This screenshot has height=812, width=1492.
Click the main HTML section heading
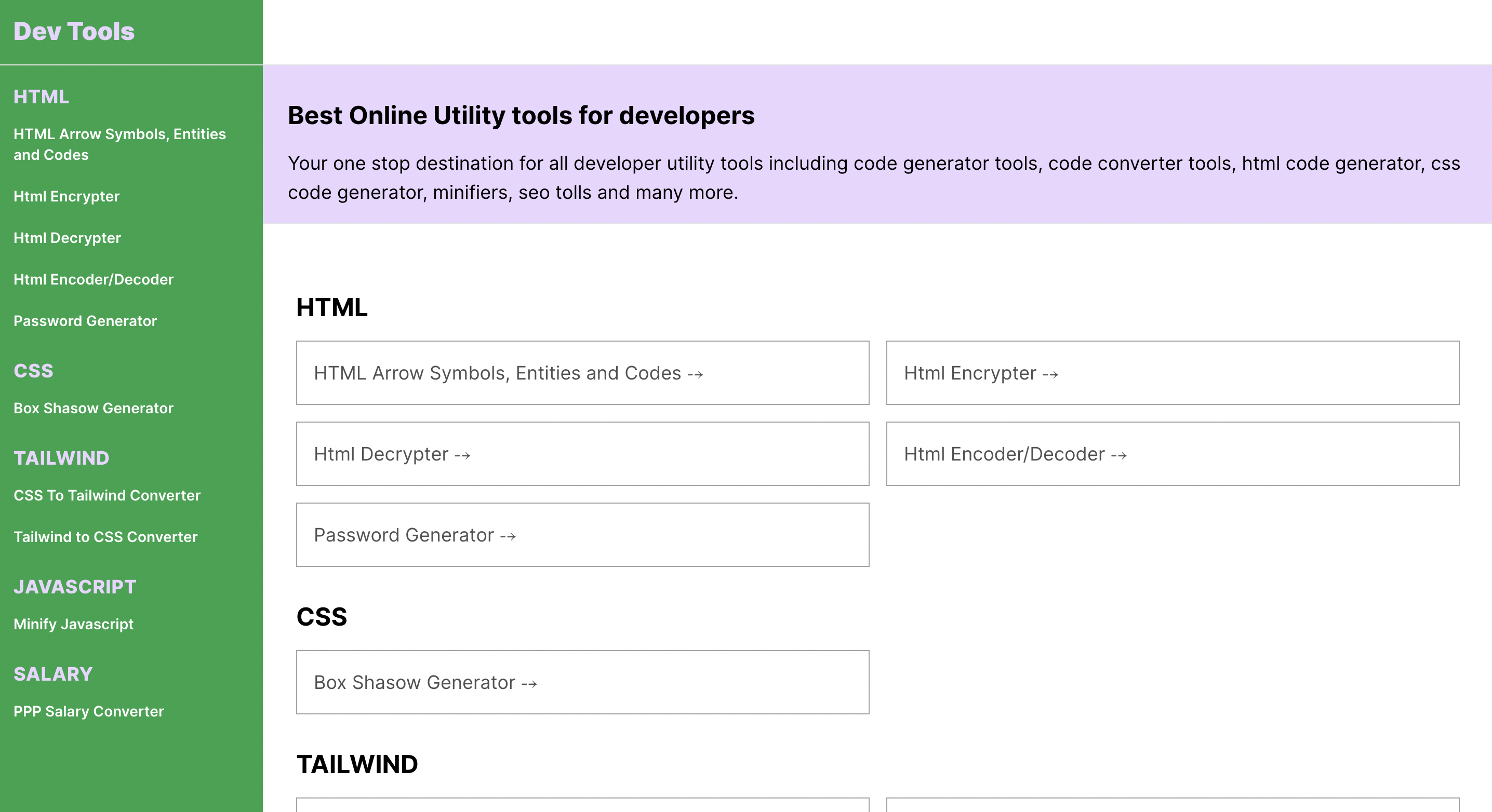pos(332,307)
